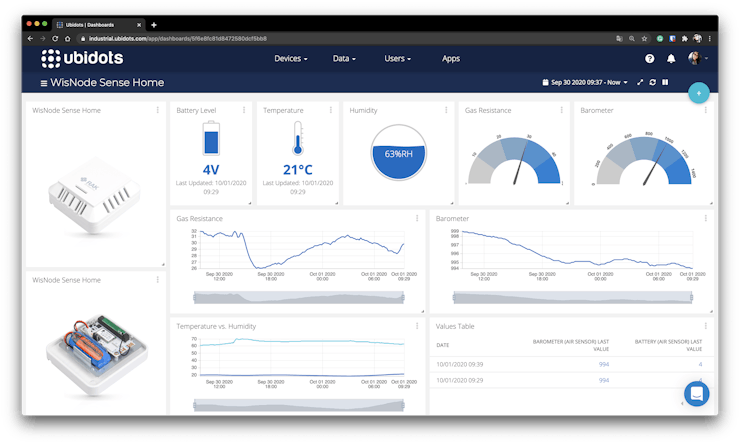
Task: Enter fullscreen dashboard mode
Action: click(x=640, y=82)
